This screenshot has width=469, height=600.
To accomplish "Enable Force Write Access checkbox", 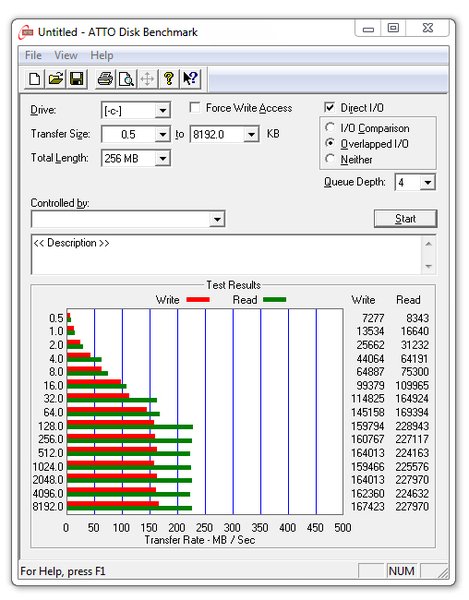I will tap(195, 108).
